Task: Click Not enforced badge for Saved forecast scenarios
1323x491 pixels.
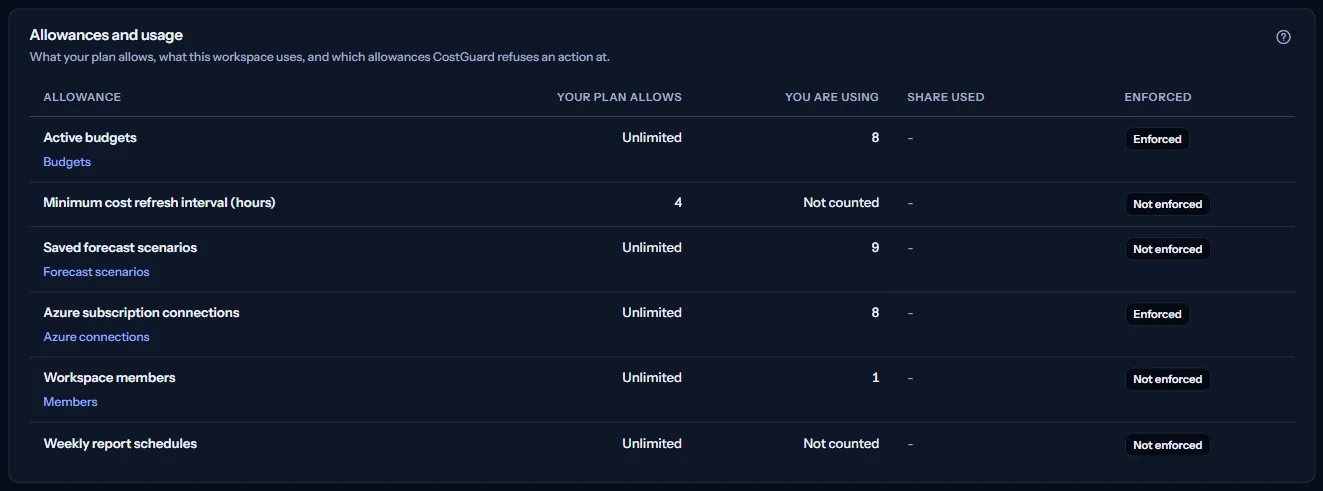Action: [x=1167, y=249]
